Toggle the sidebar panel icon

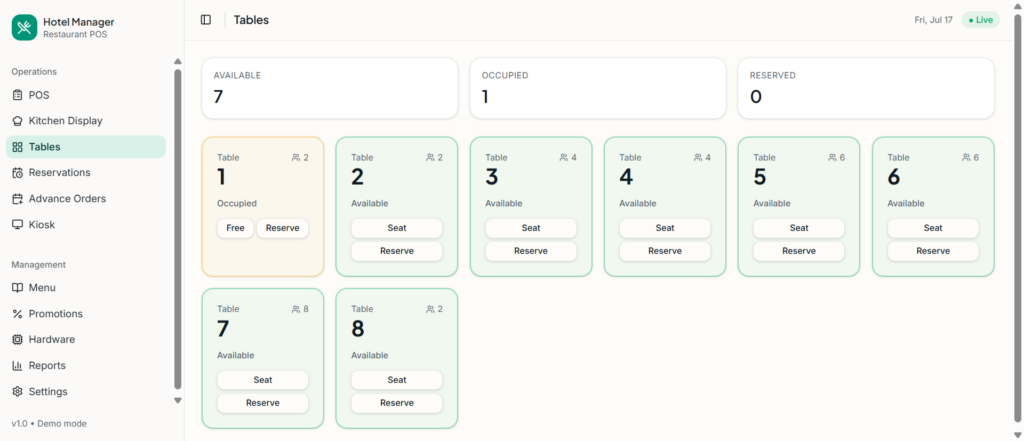[206, 20]
